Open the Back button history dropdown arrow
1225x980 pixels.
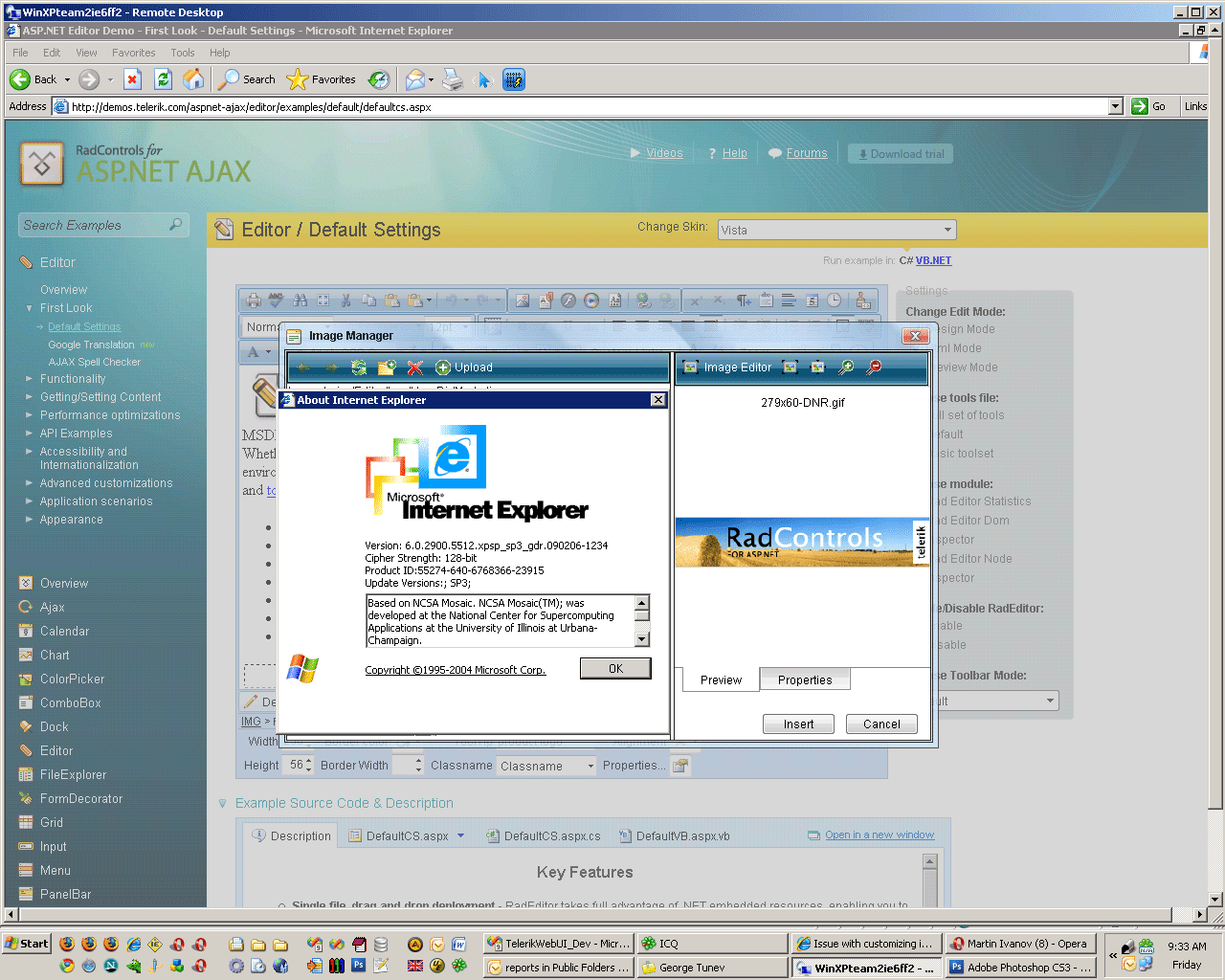67,79
